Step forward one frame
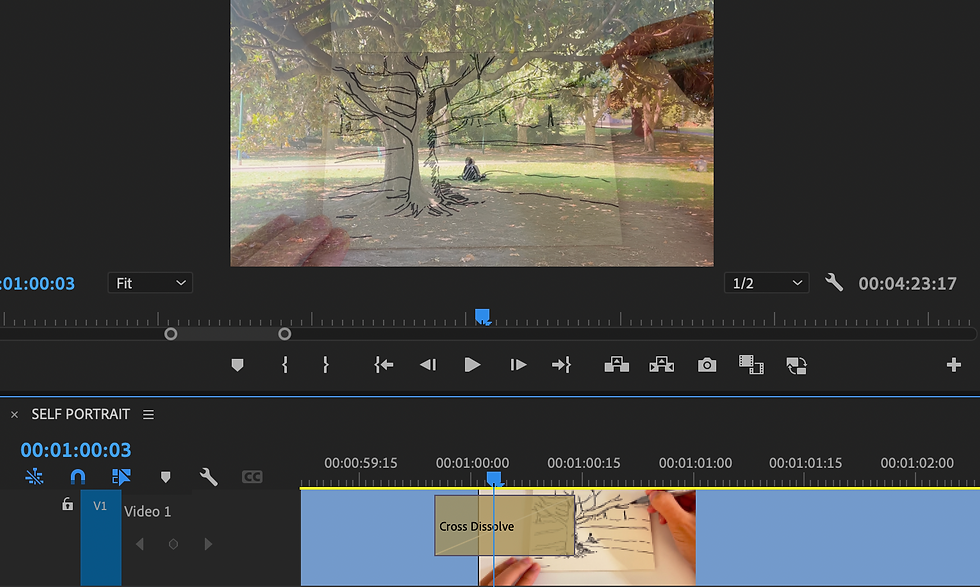Viewport: 980px width, 587px height. point(518,365)
